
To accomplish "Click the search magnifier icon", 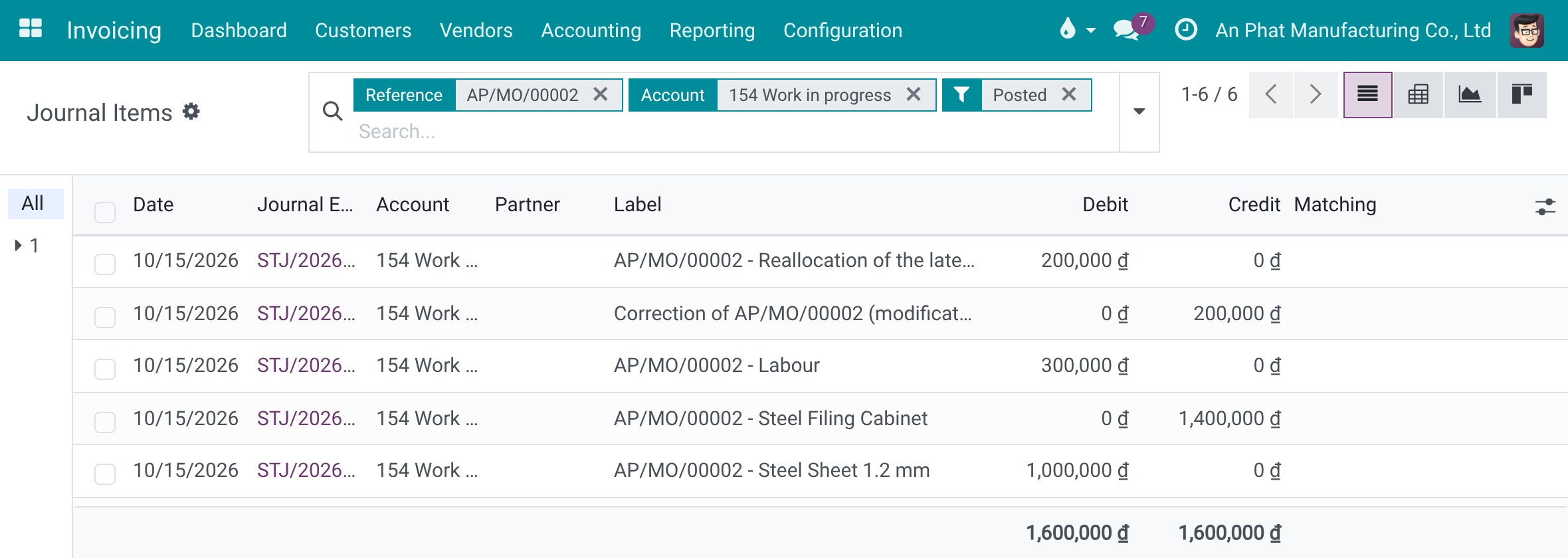I will click(332, 112).
